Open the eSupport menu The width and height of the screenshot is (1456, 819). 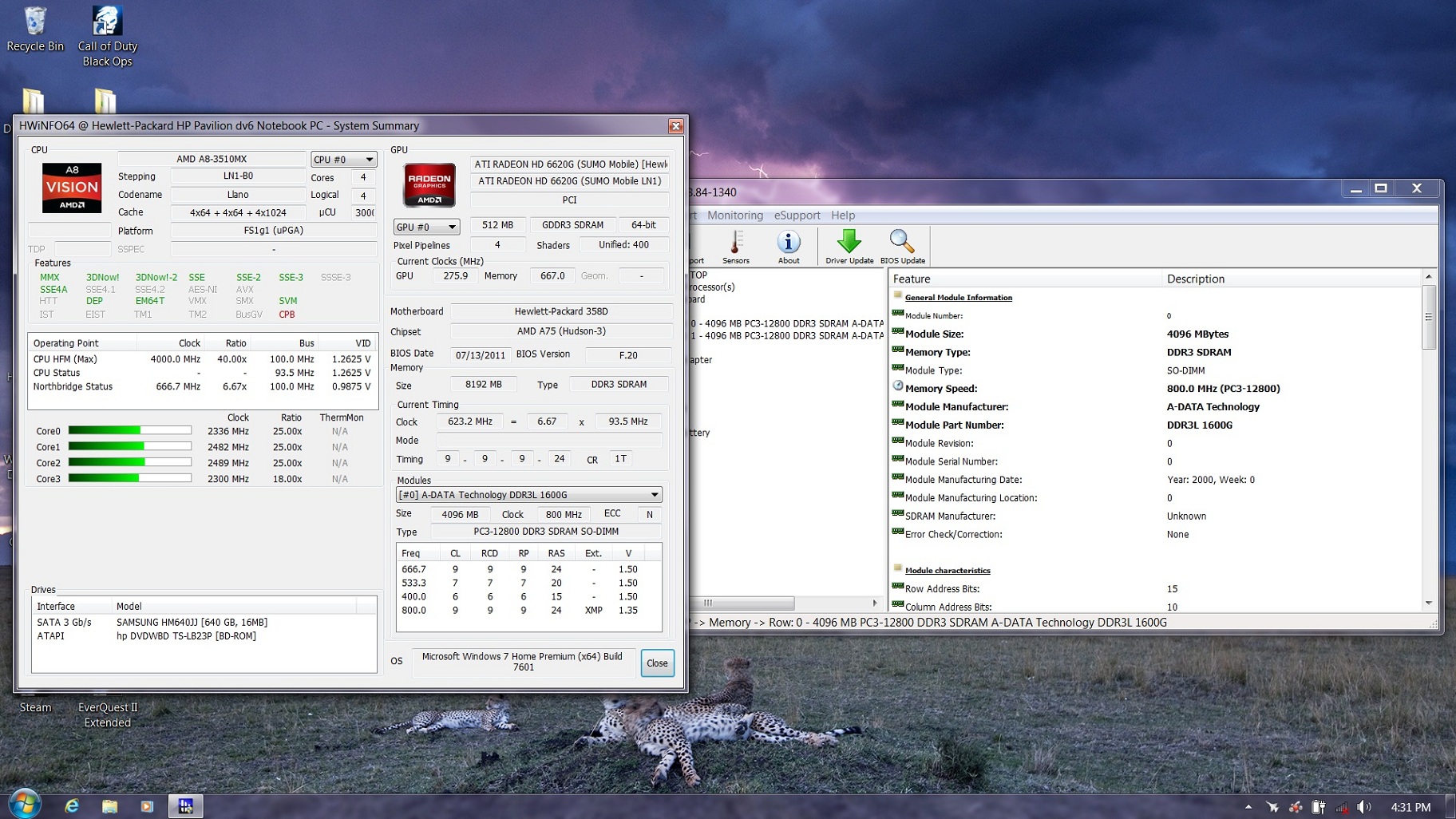coord(797,216)
